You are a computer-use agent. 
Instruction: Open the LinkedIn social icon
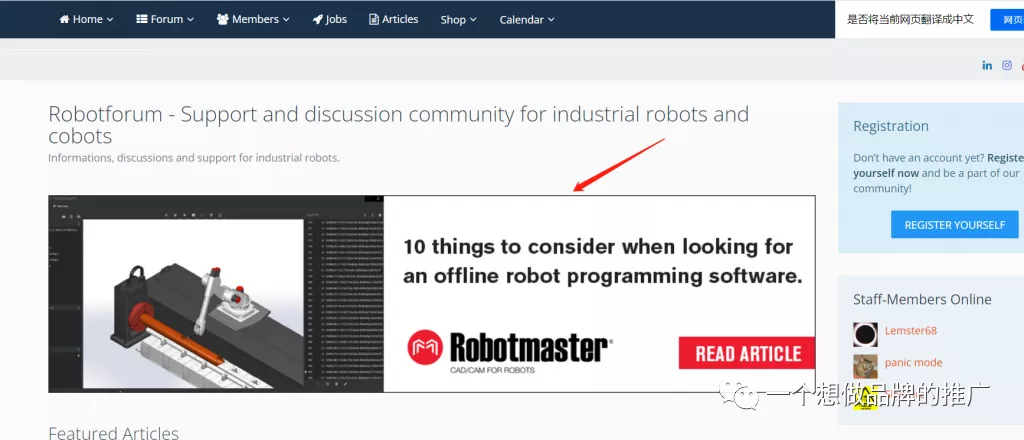987,65
